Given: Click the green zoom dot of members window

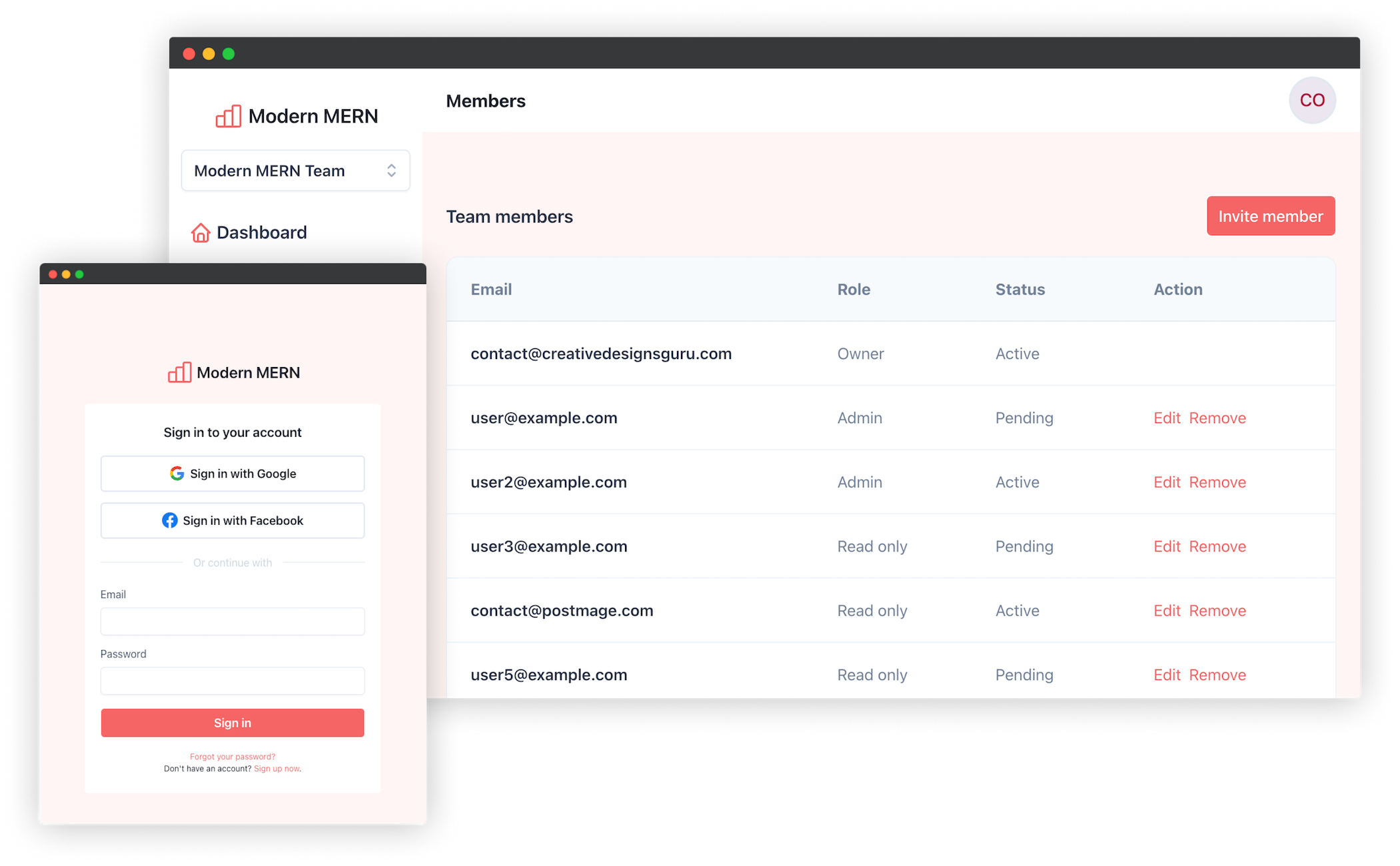Looking at the screenshot, I should (229, 53).
